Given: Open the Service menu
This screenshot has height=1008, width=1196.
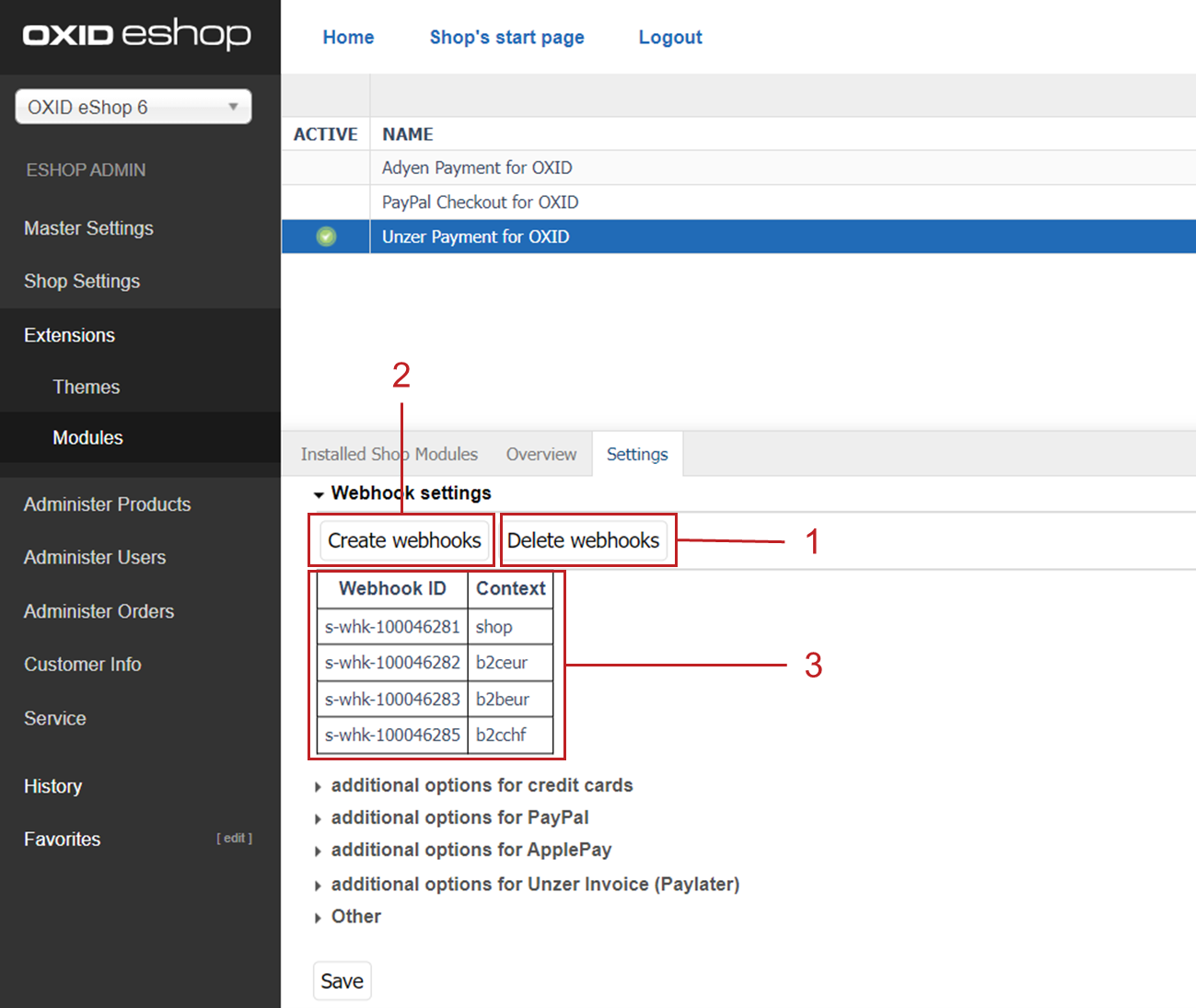Looking at the screenshot, I should [x=55, y=718].
